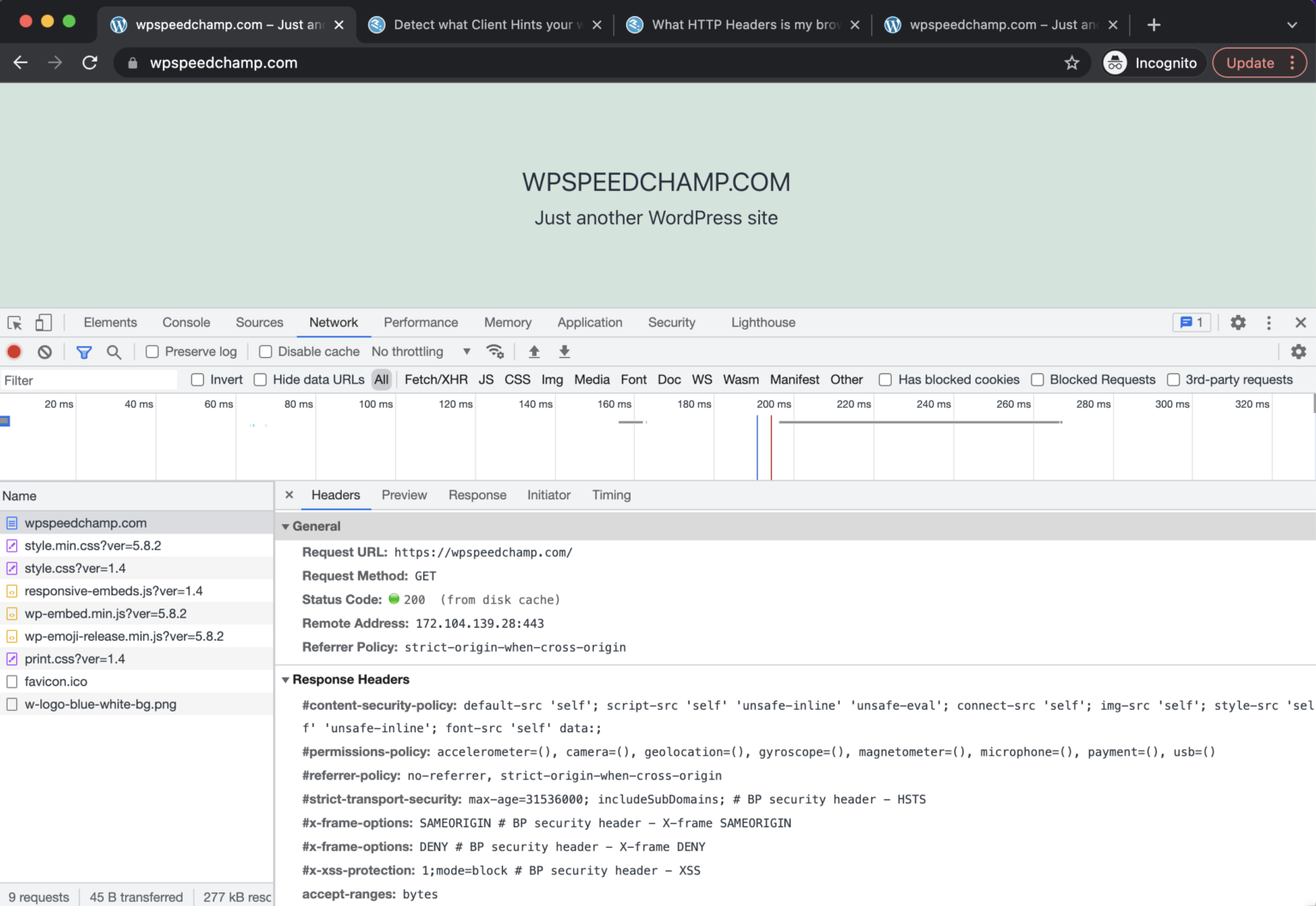Stop recording the network log
The image size is (1316, 906).
(14, 351)
